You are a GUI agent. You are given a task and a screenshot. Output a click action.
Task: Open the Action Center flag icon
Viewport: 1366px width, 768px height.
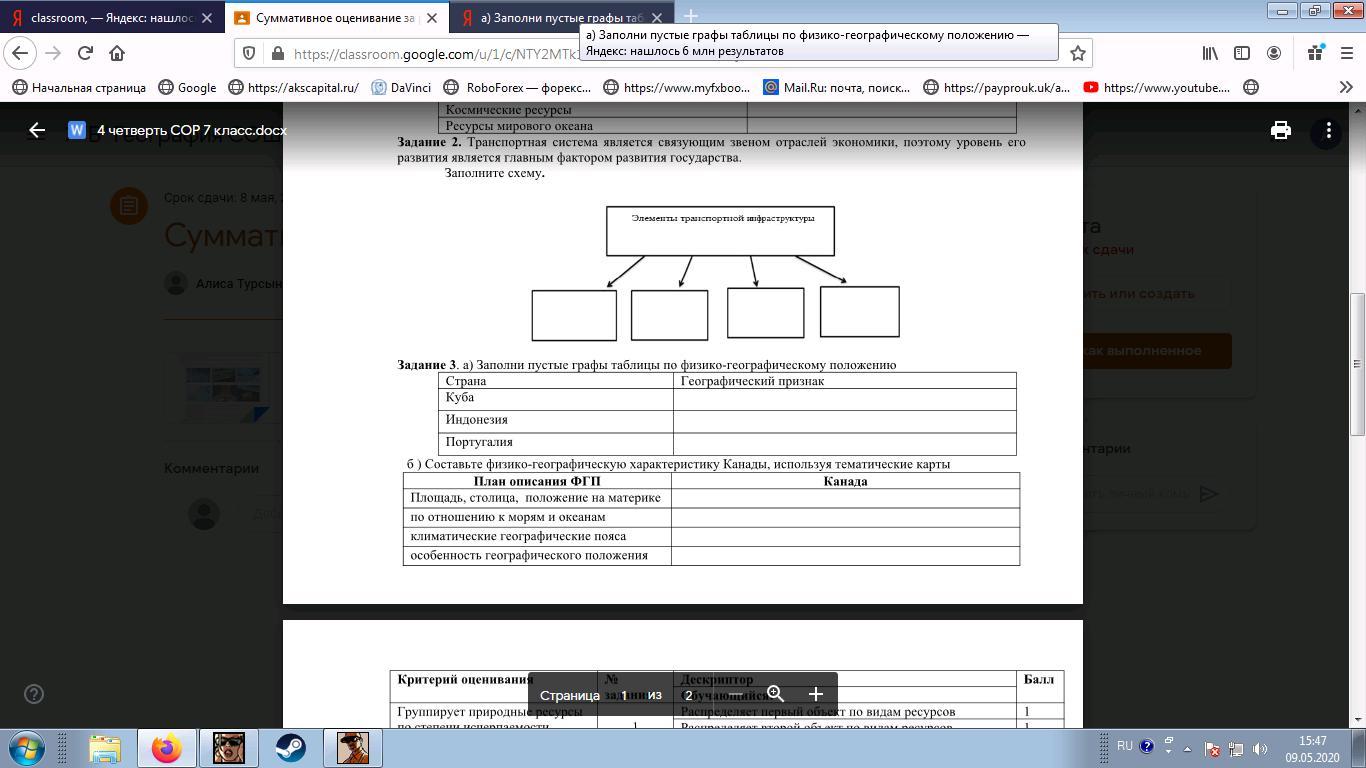coord(1212,749)
